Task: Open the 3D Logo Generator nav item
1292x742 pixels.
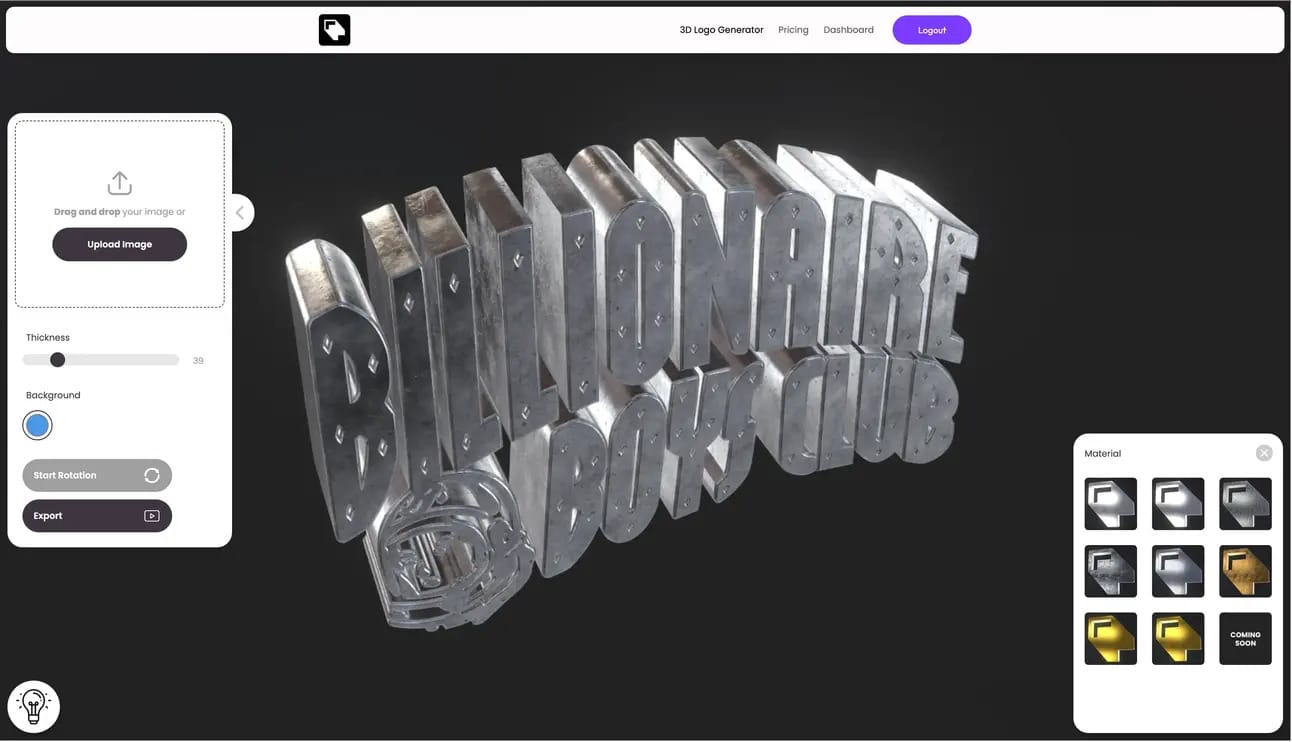Action: tap(721, 30)
